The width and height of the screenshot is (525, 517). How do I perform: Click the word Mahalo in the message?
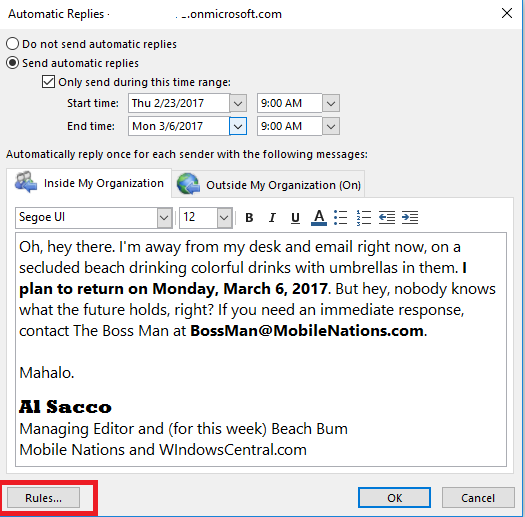47,373
